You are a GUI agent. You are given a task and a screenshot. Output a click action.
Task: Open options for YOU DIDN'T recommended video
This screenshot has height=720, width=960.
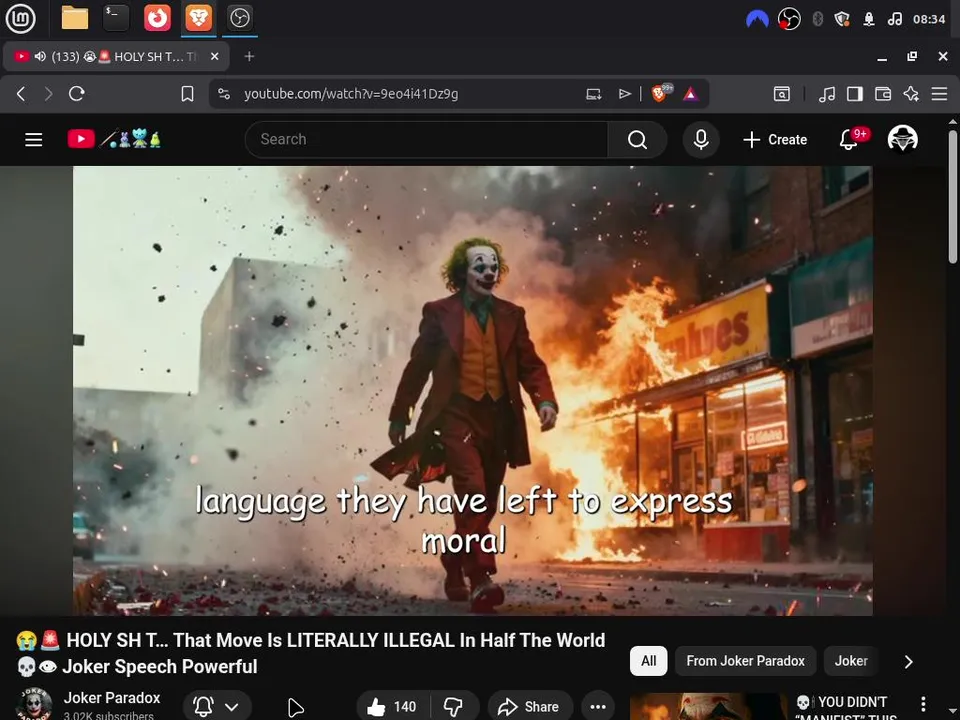[923, 704]
